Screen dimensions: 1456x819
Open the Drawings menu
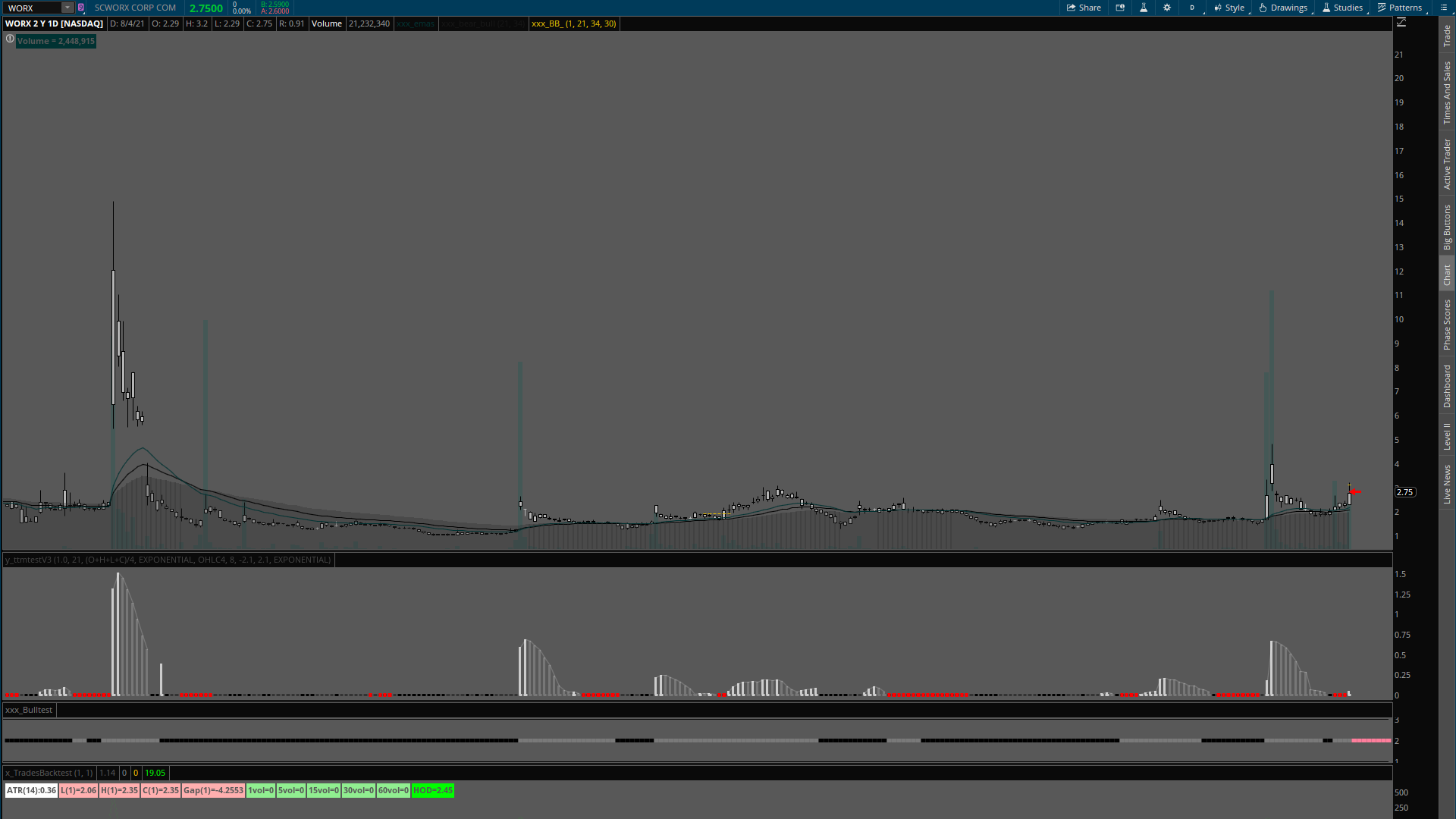point(1283,8)
